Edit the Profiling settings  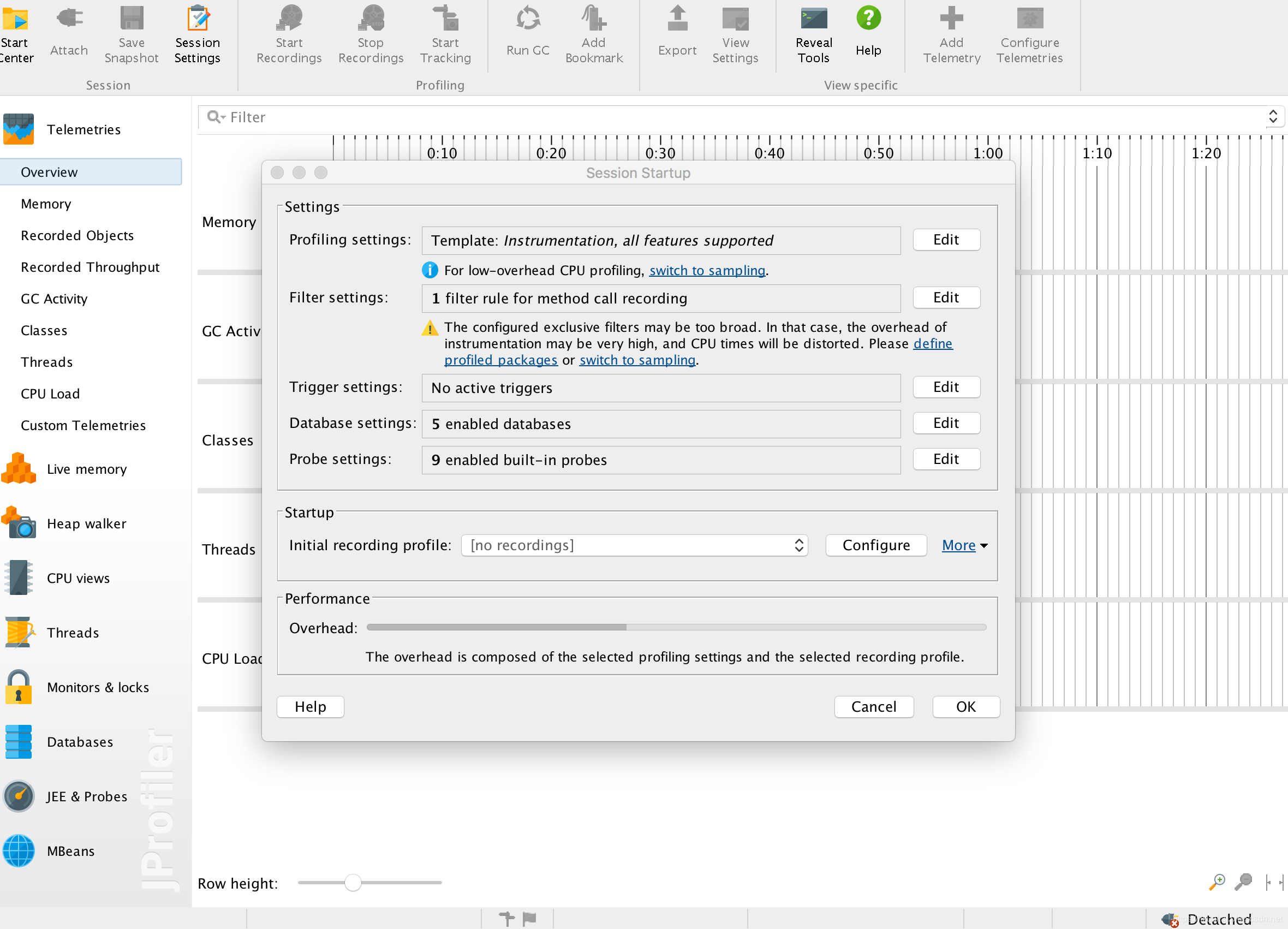click(x=946, y=240)
